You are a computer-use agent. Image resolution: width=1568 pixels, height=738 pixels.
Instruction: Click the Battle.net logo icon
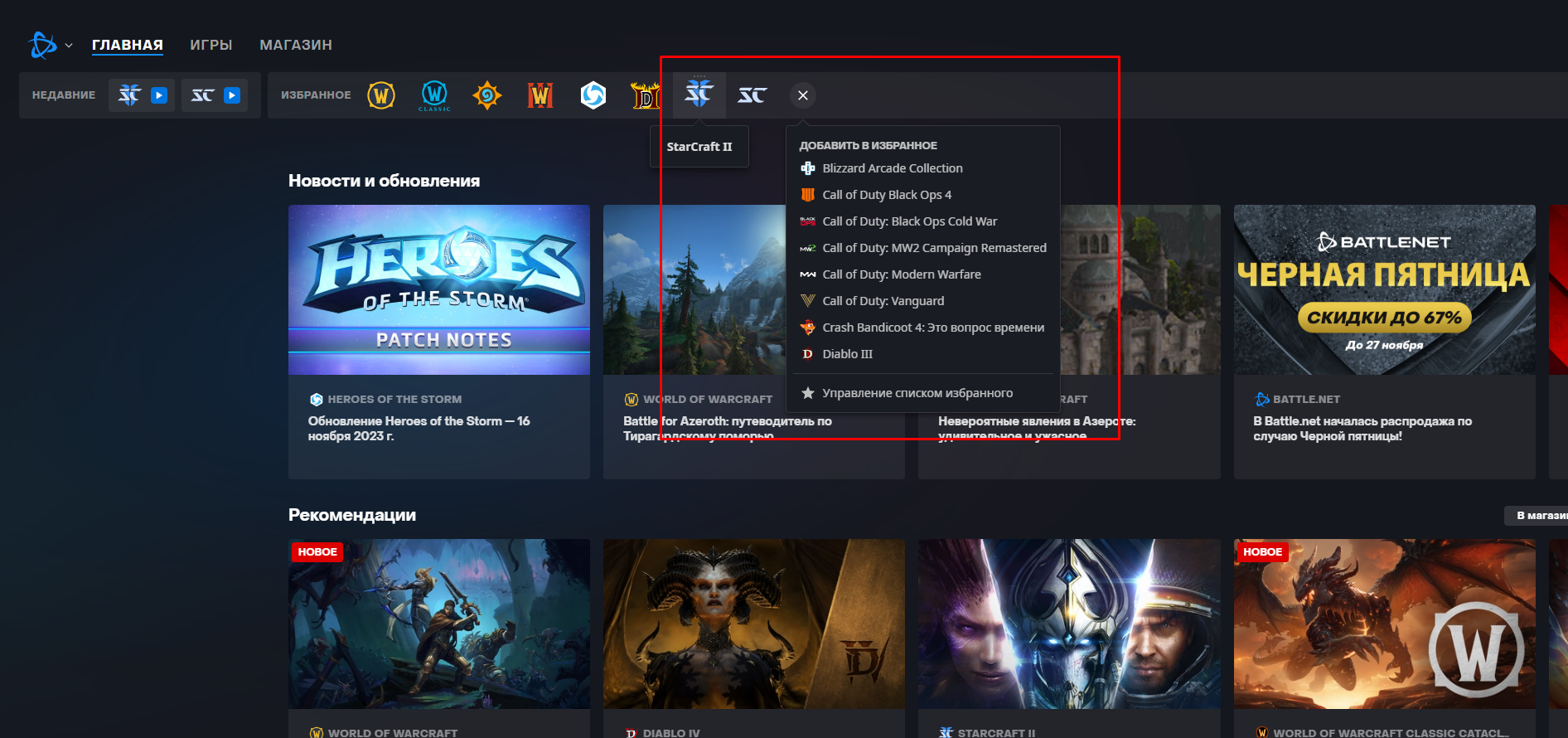[42, 45]
